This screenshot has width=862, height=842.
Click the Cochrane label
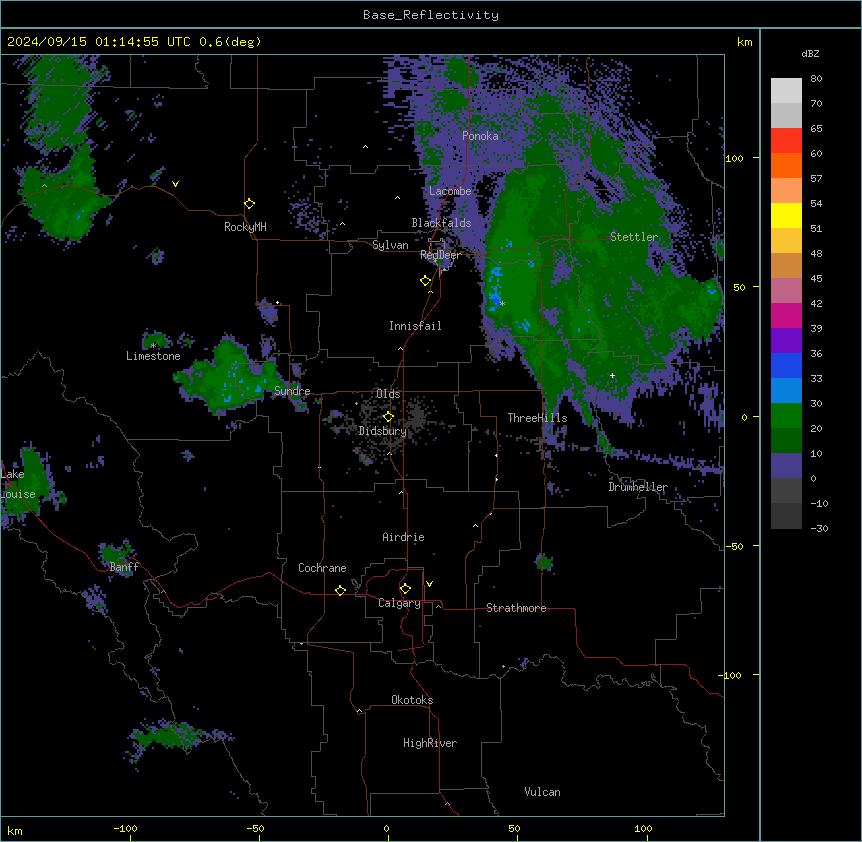(x=322, y=568)
